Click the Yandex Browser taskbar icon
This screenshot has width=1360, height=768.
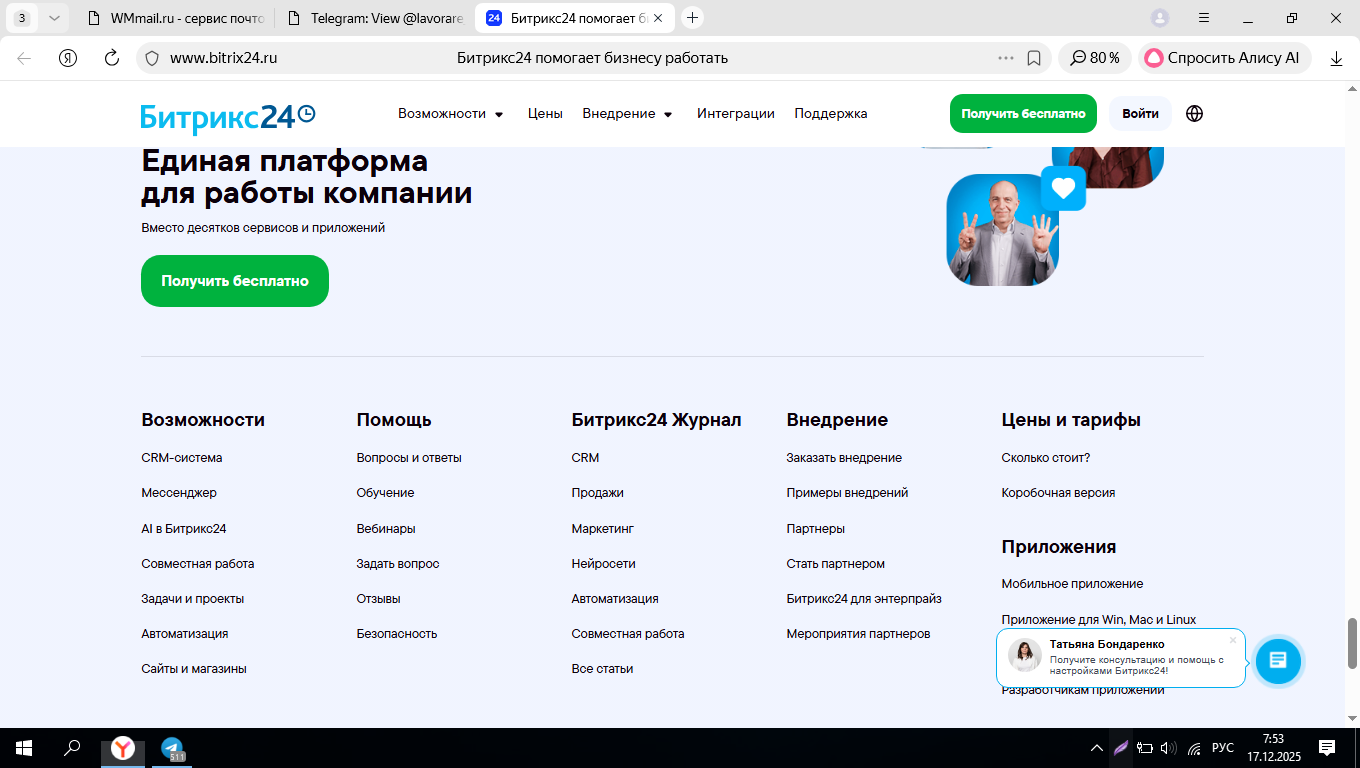tap(122, 748)
